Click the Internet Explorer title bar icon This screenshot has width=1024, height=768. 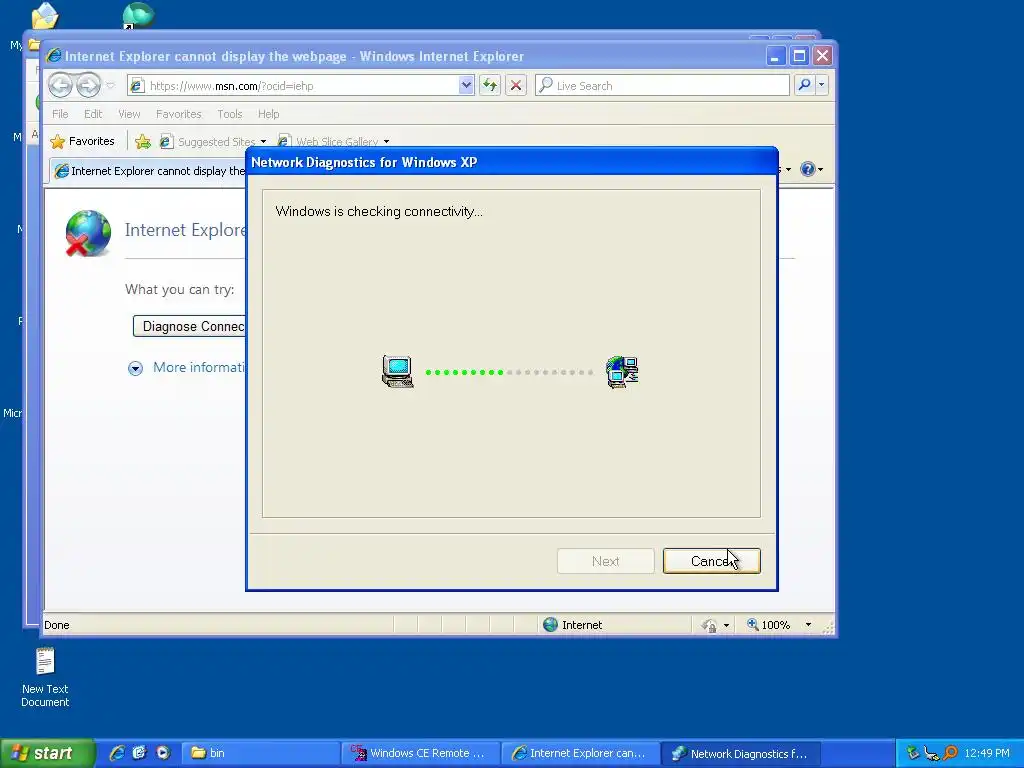(x=54, y=56)
